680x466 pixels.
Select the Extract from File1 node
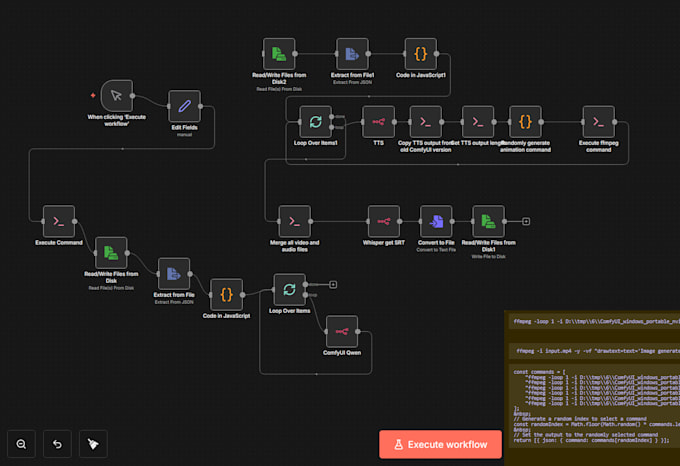click(352, 54)
